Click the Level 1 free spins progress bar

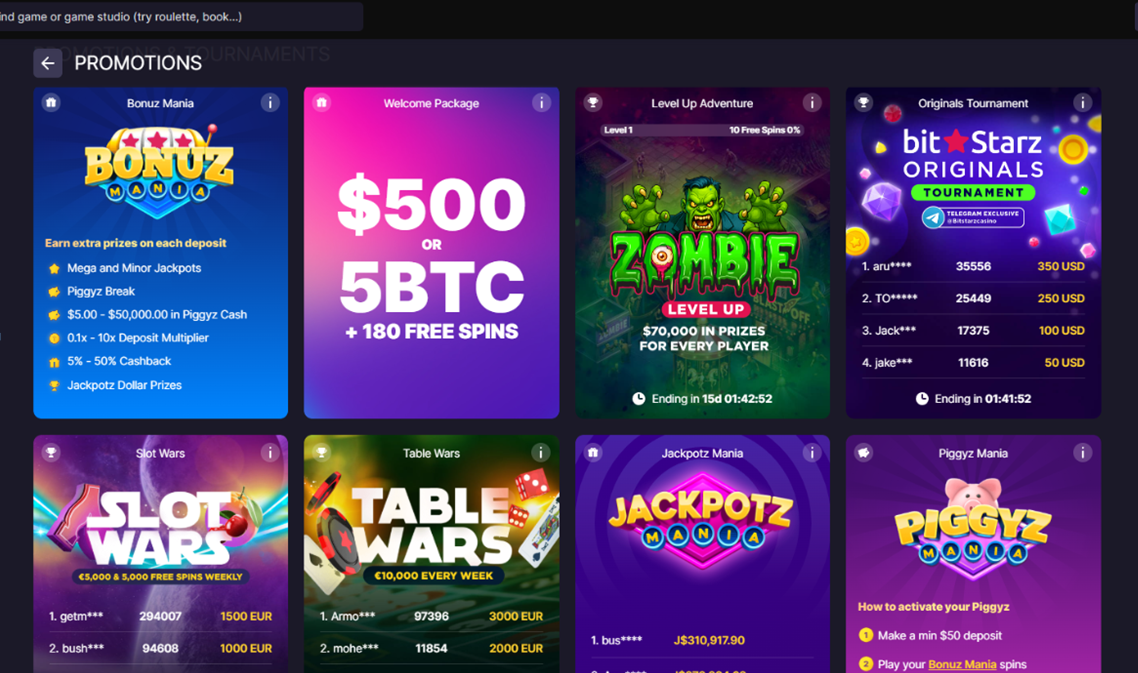[x=703, y=130]
